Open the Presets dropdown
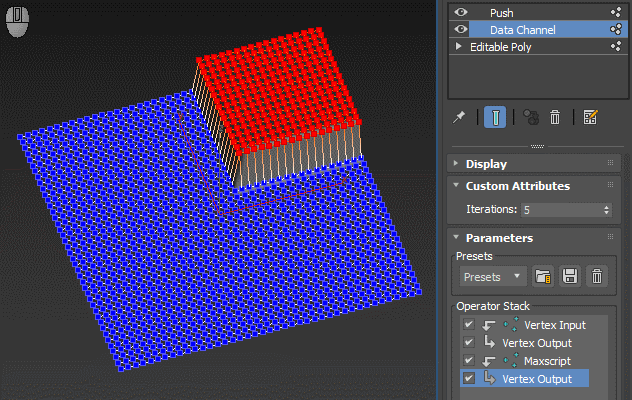 492,276
